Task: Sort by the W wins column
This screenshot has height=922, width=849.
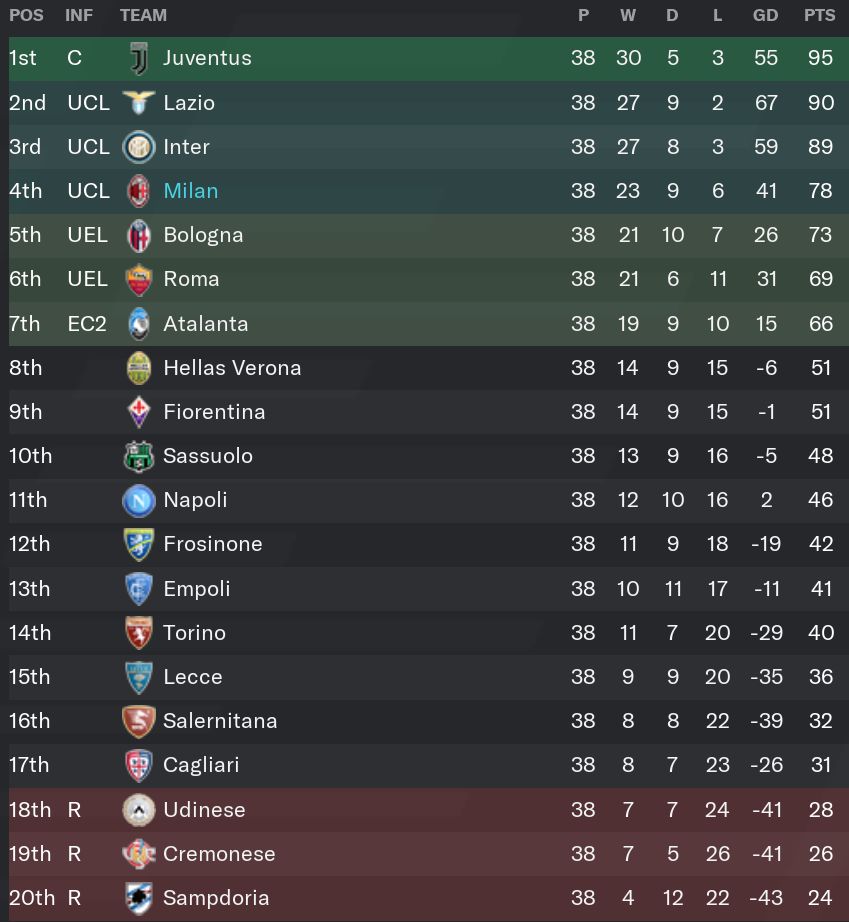Action: [628, 15]
